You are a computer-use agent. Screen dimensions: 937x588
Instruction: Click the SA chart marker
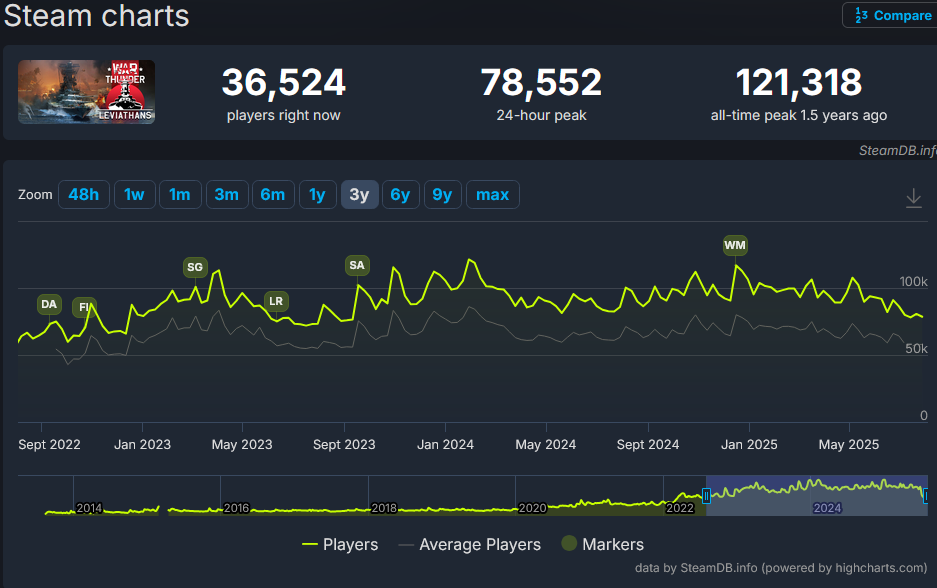[357, 265]
